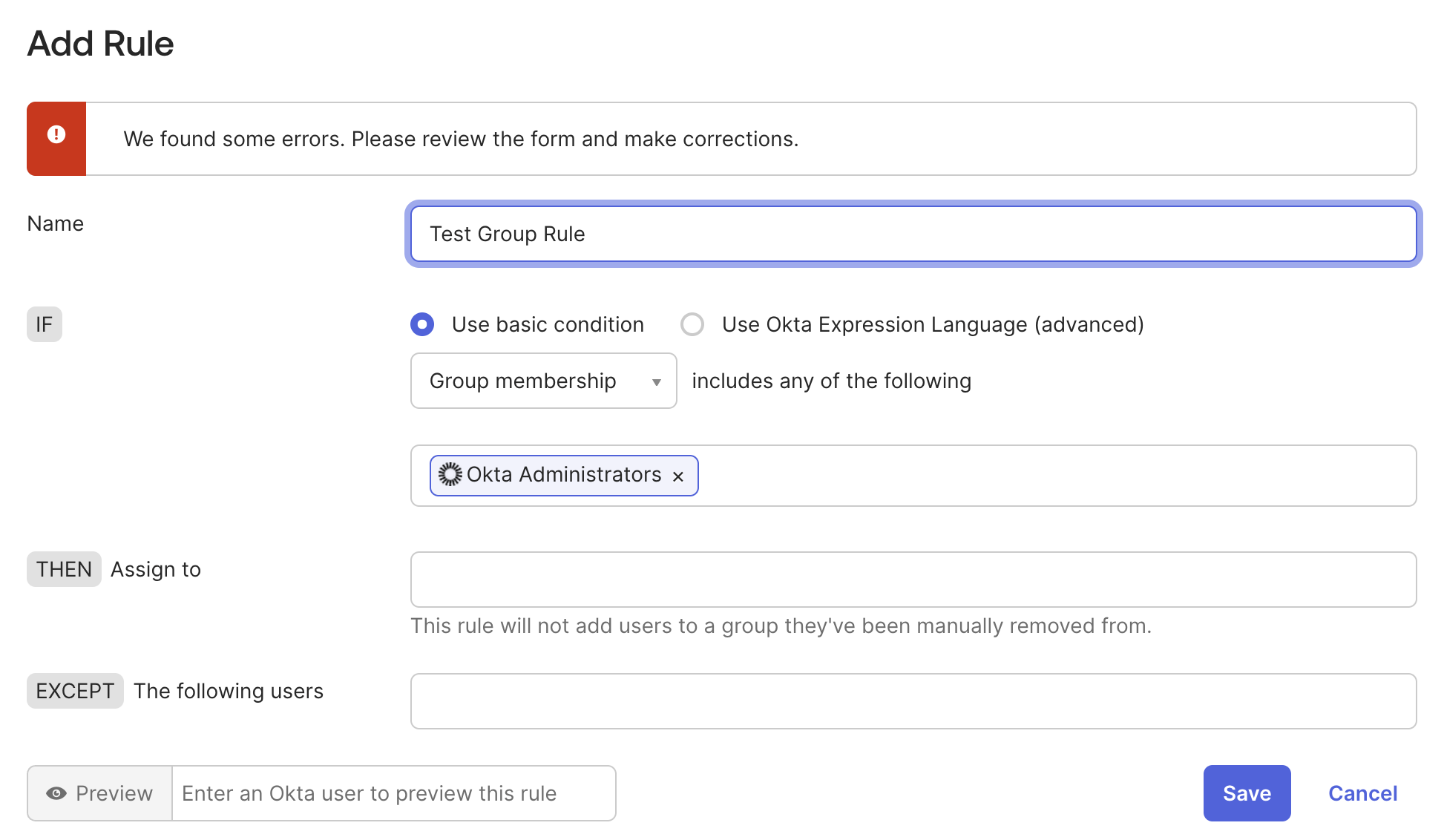The height and width of the screenshot is (840, 1444).
Task: Select Use Okta Expression Language option
Action: pyautogui.click(x=692, y=324)
